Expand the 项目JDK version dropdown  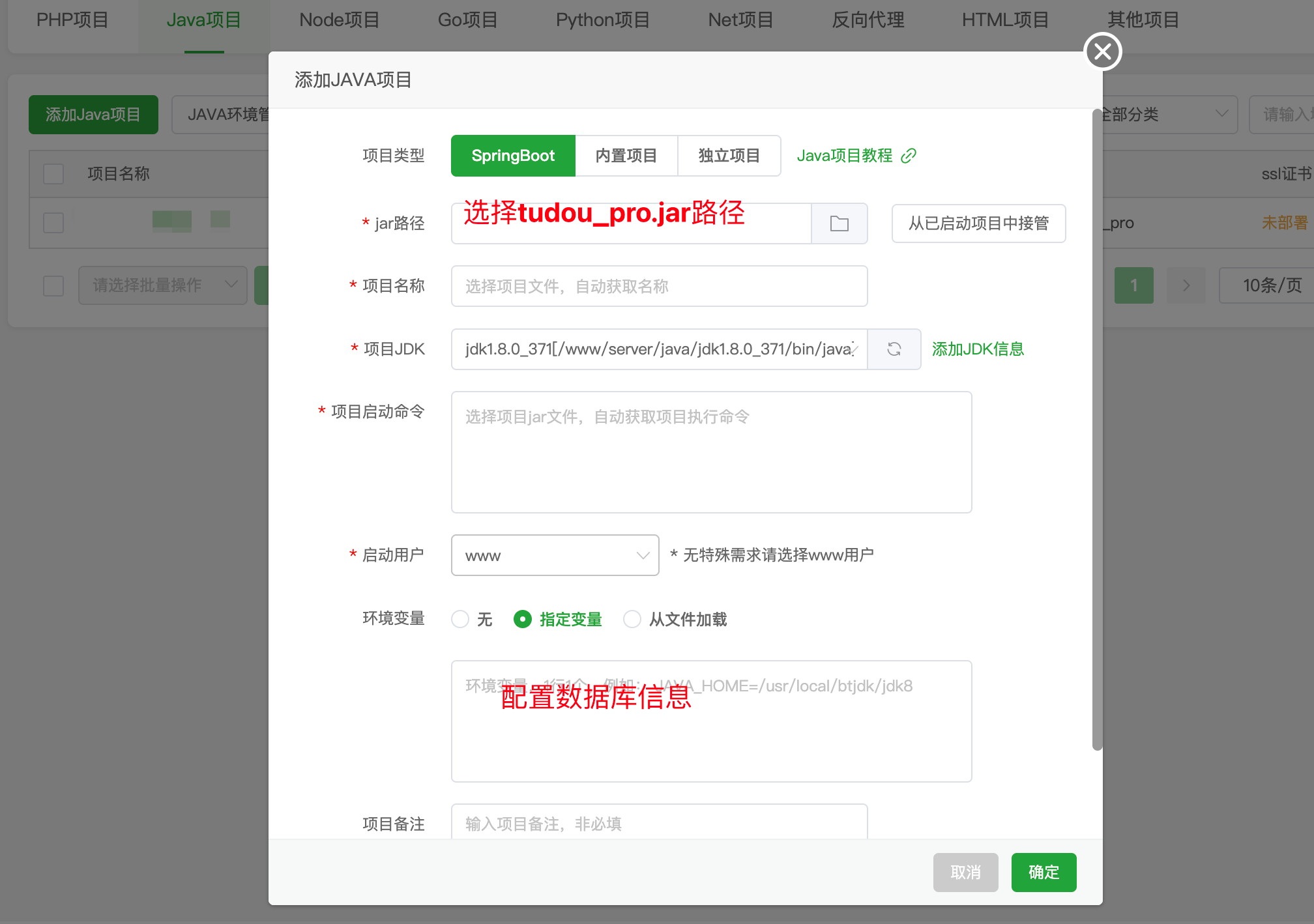658,349
